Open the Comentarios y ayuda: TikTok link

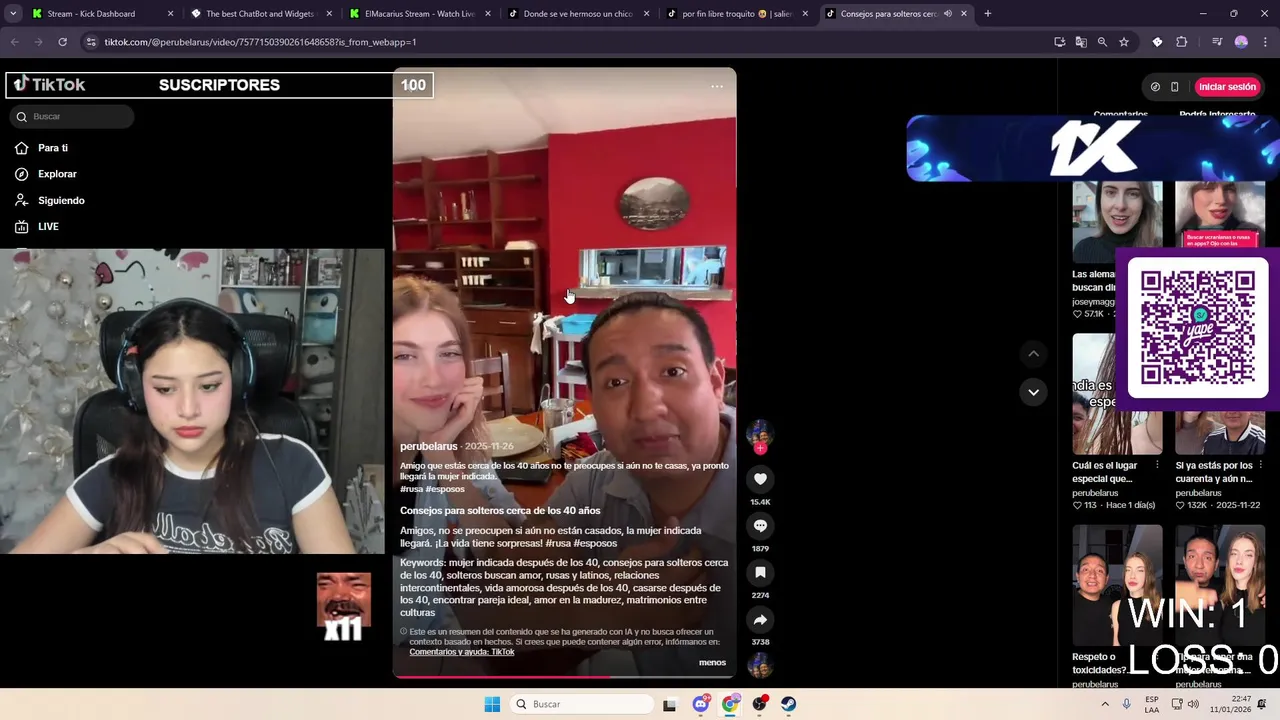(x=462, y=652)
